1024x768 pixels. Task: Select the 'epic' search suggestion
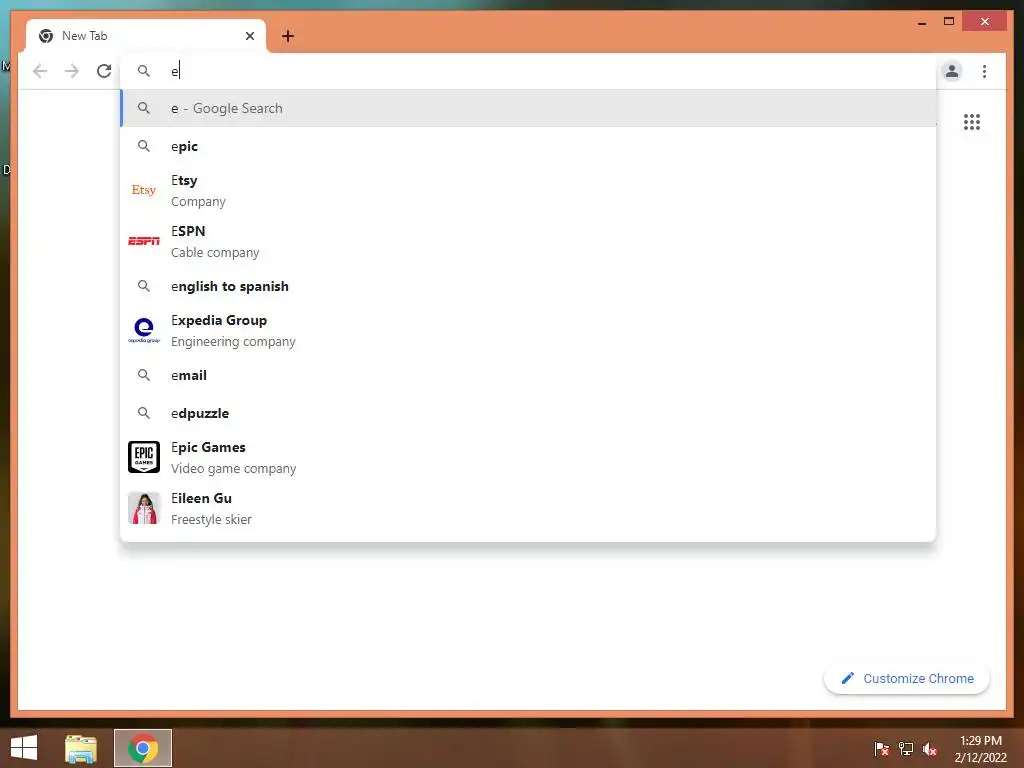point(528,146)
